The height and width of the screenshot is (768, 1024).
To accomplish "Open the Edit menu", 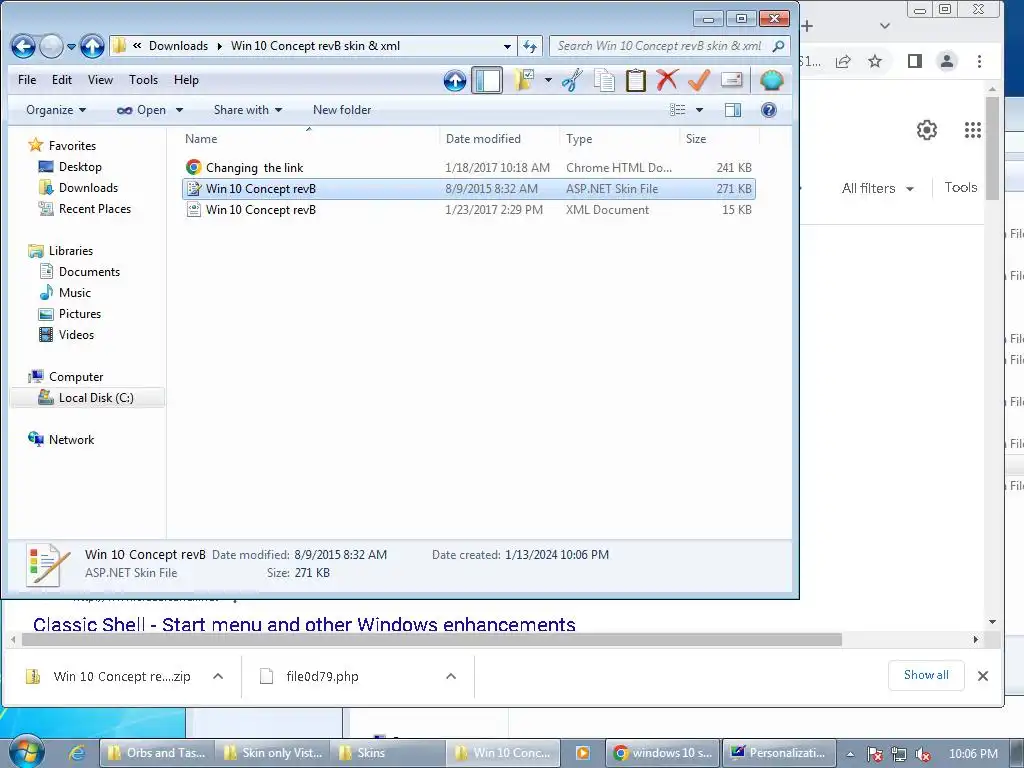I will click(62, 80).
